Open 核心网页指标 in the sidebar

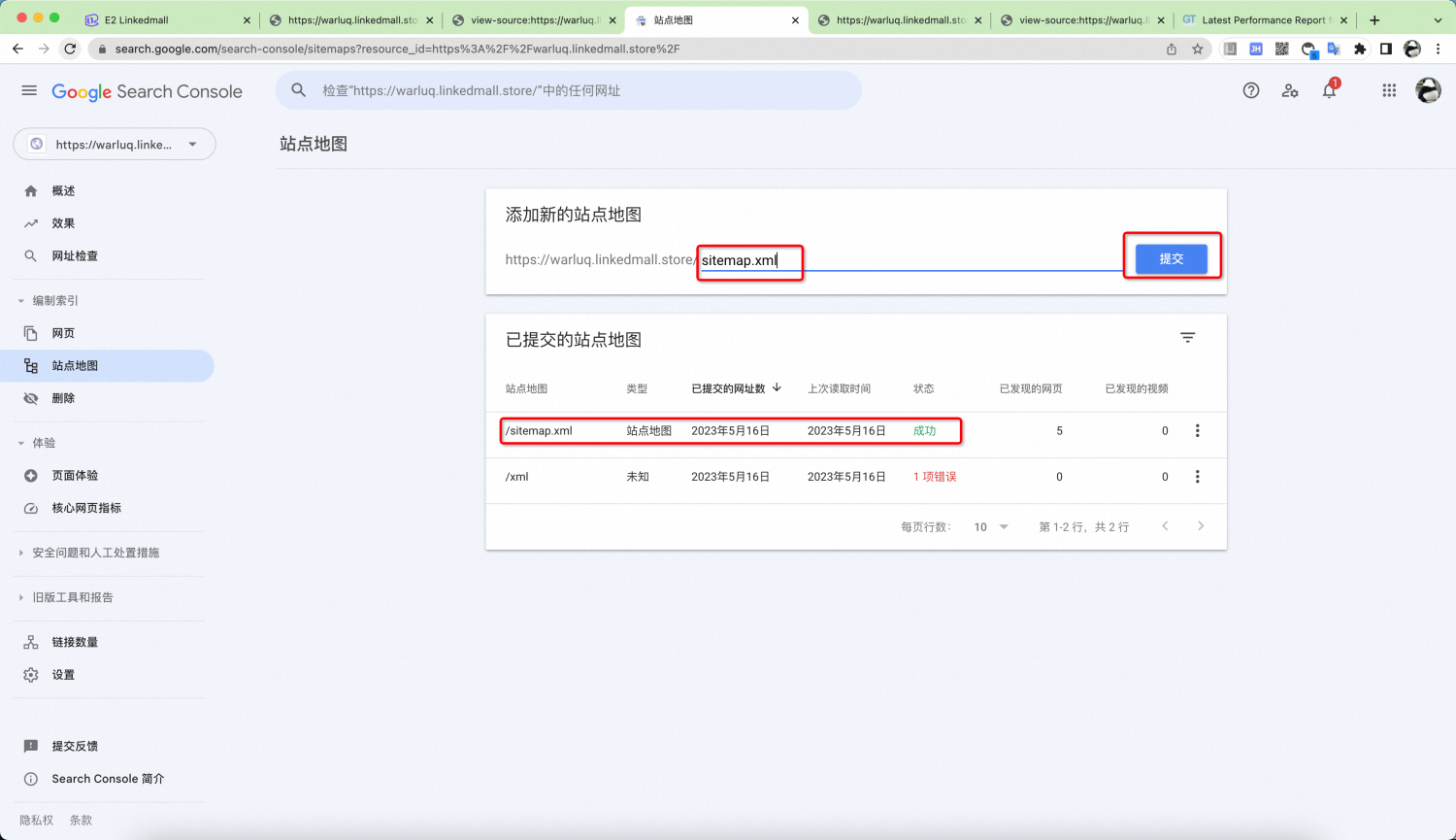click(x=86, y=508)
